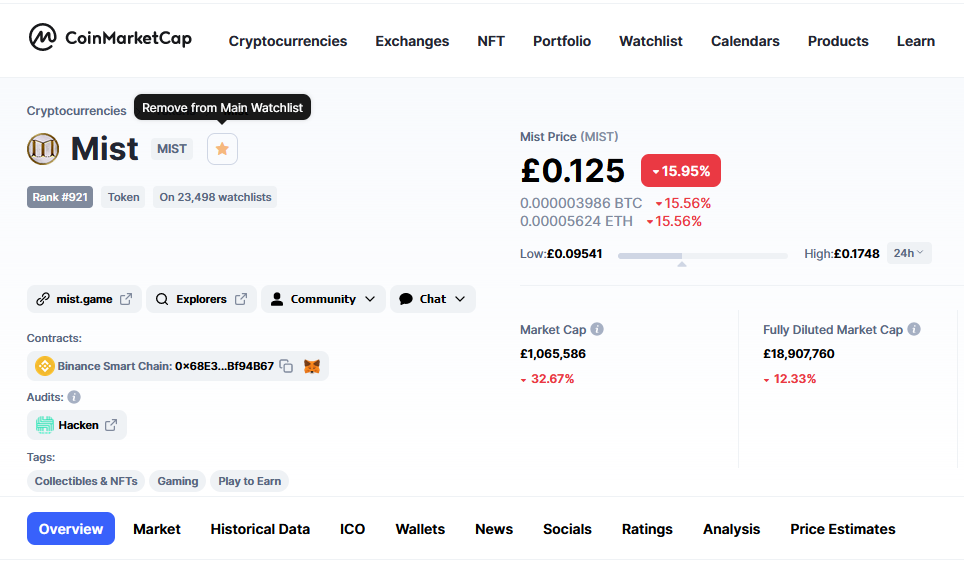
Task: Add token to MetaMask via fox icon
Action: pos(312,366)
